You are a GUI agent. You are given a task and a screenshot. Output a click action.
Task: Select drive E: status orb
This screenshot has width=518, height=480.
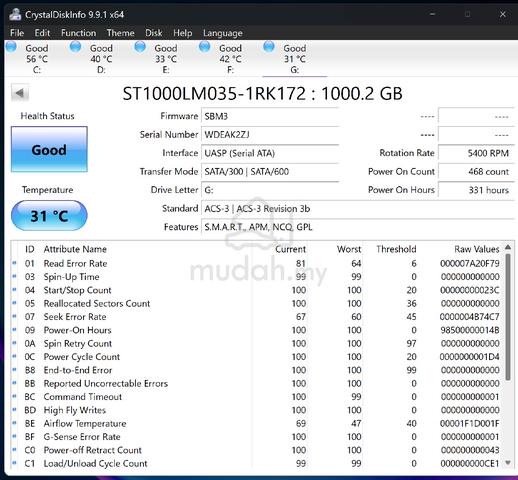tap(140, 47)
